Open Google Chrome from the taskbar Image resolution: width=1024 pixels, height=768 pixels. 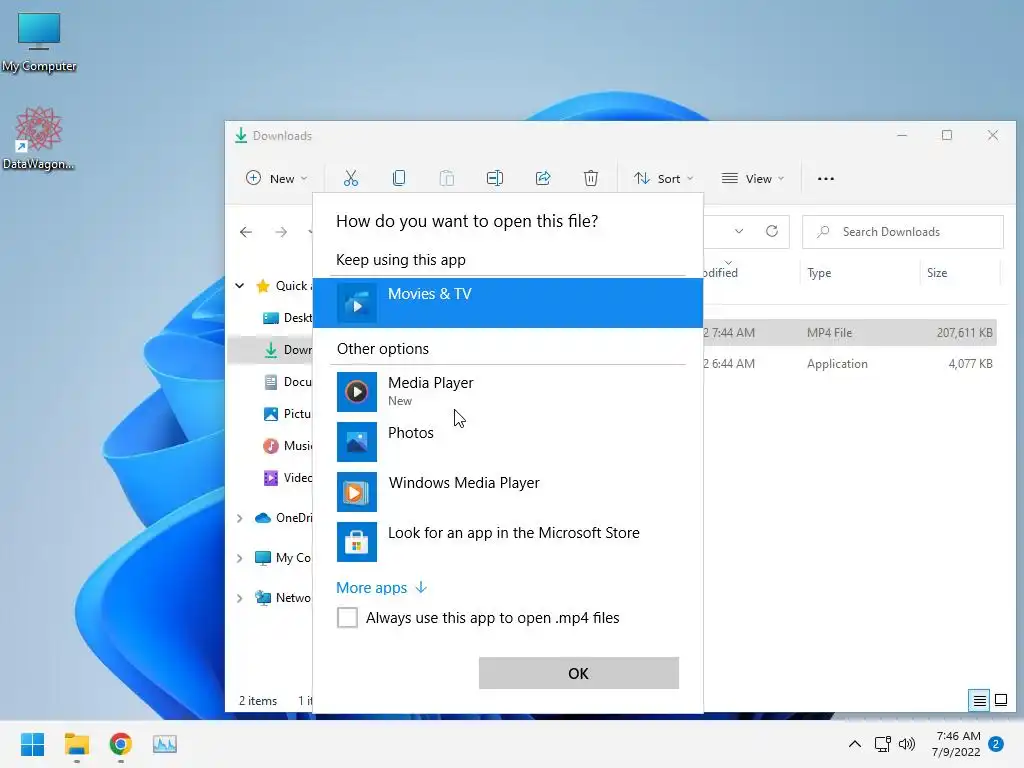click(x=121, y=744)
